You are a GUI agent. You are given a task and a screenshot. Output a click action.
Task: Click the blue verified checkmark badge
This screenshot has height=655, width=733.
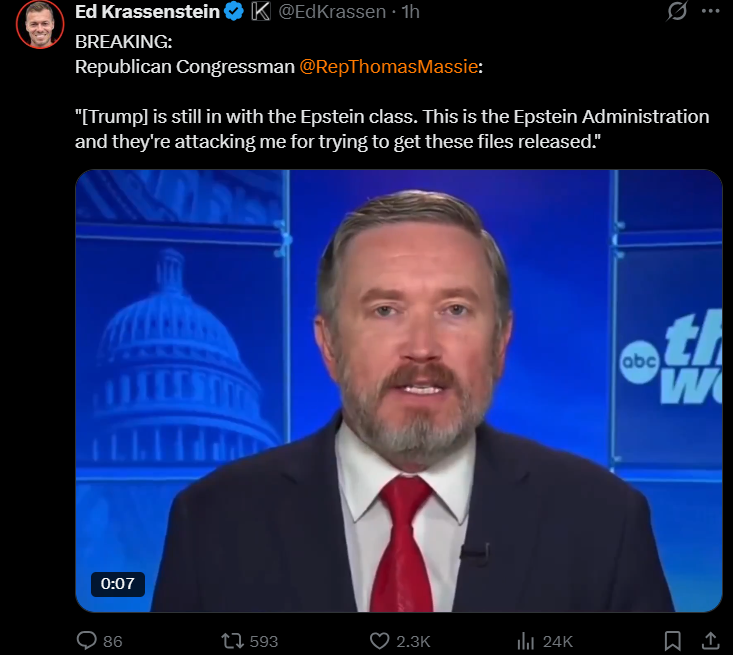[234, 12]
